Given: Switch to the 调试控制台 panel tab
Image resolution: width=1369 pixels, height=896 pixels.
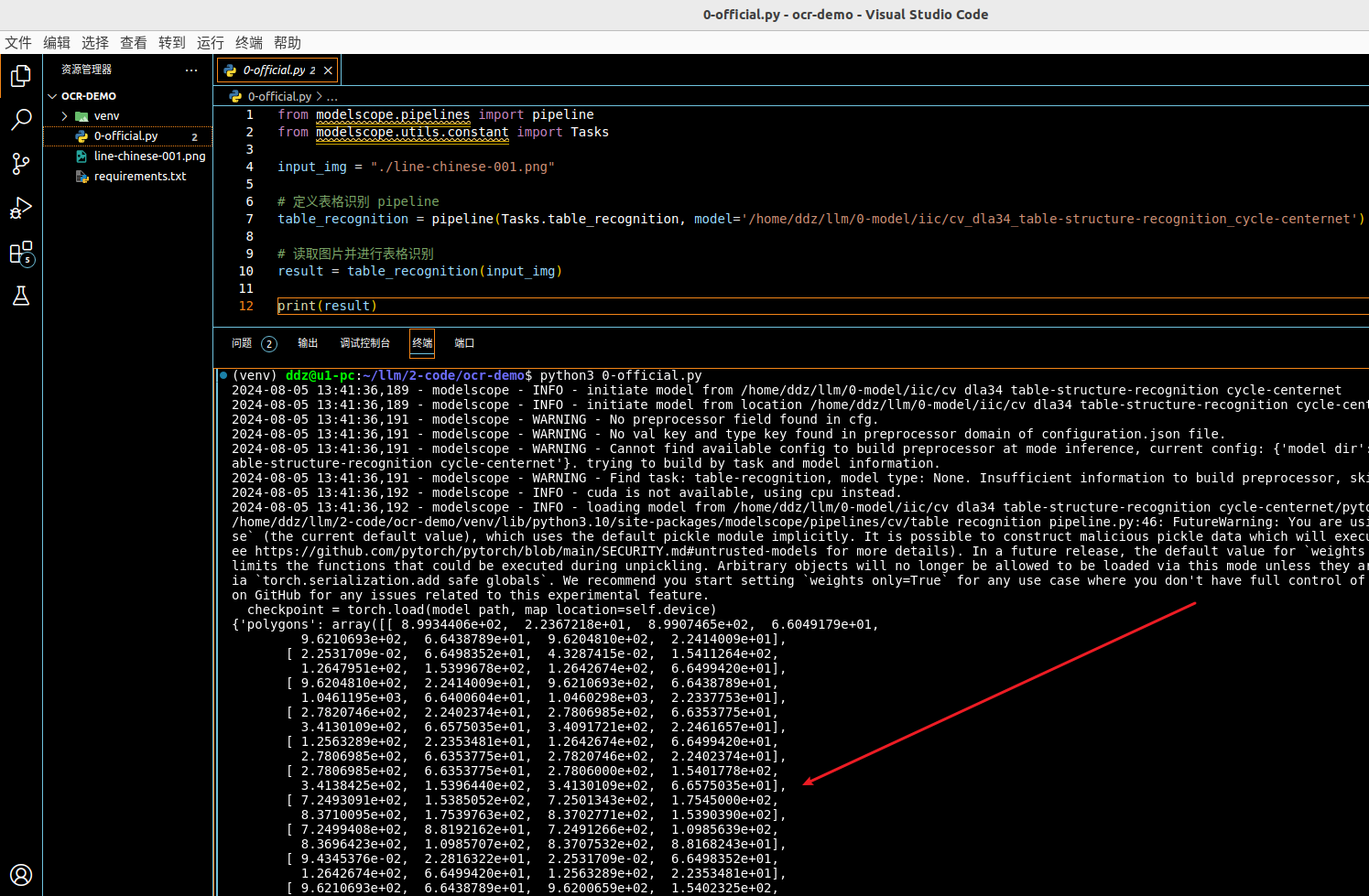Looking at the screenshot, I should [365, 343].
